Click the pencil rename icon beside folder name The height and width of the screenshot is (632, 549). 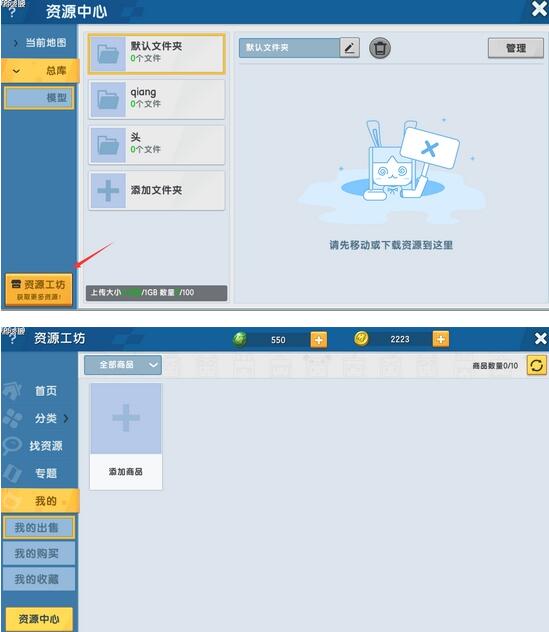coord(349,48)
